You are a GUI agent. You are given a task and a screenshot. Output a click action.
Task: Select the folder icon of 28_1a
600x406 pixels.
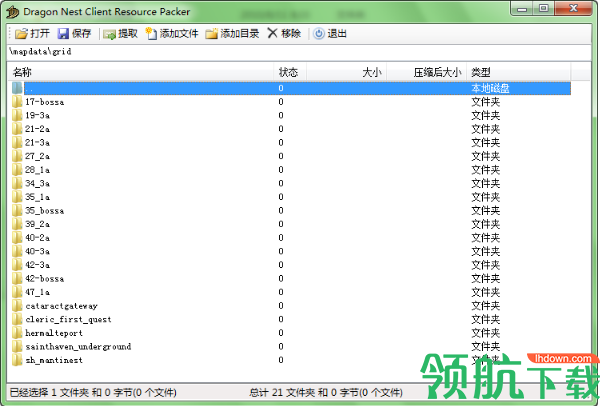pos(17,170)
